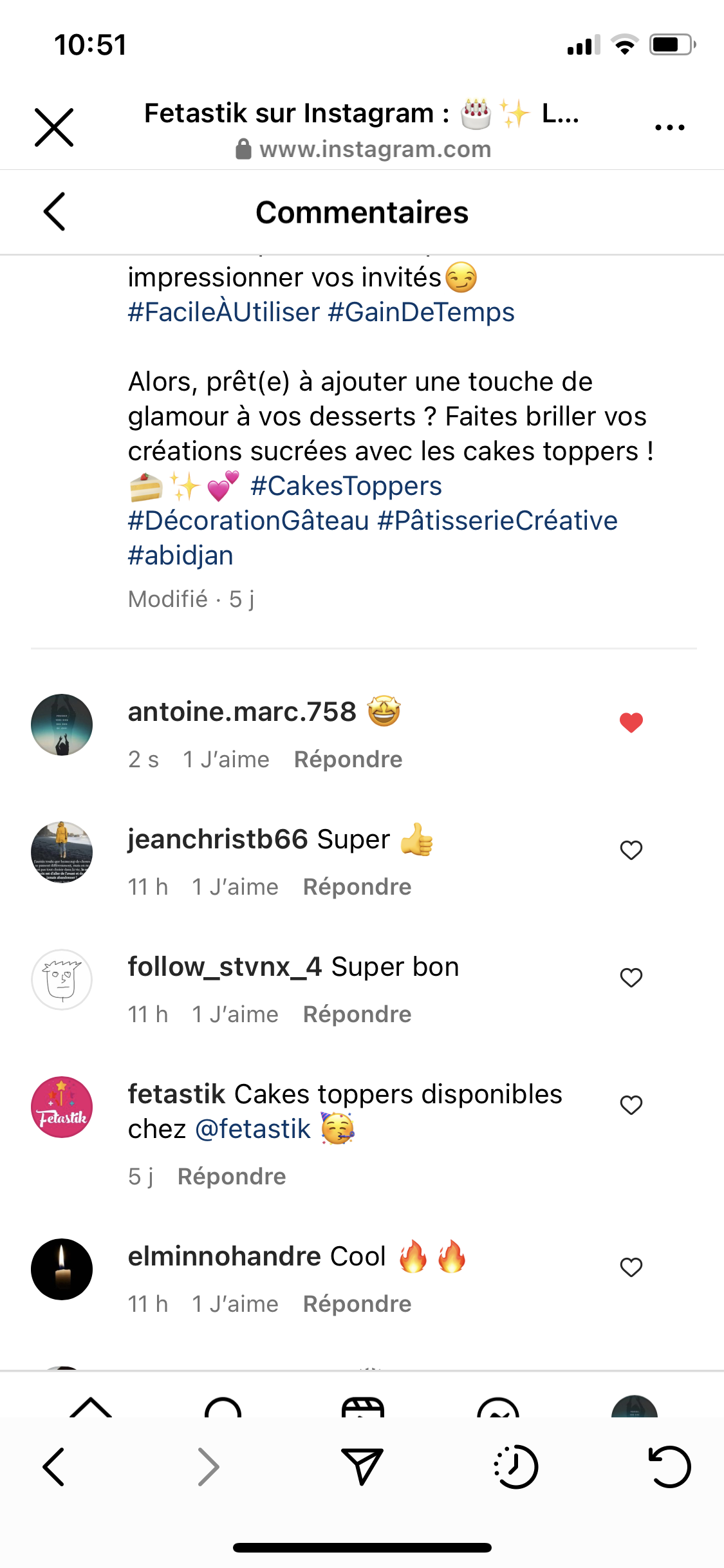Screen dimensions: 724x1568
Task: Open elminnohandre's candle avatar
Action: [62, 1269]
